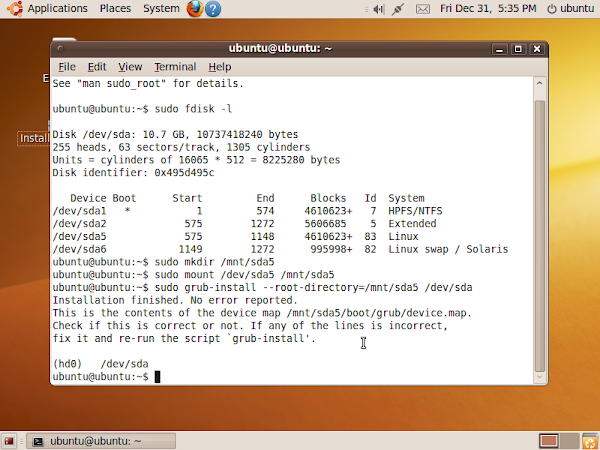
Task: Click the Show Desktop icon in bottom panel
Action: click(9, 441)
